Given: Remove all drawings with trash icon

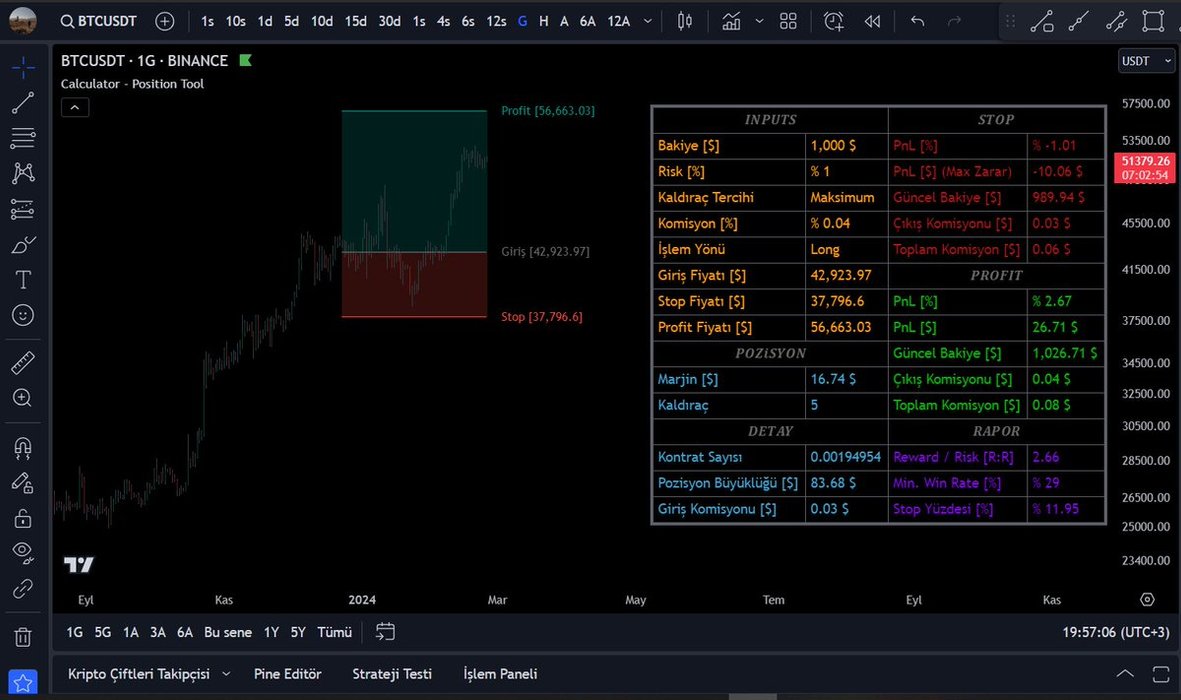Looking at the screenshot, I should pos(23,637).
